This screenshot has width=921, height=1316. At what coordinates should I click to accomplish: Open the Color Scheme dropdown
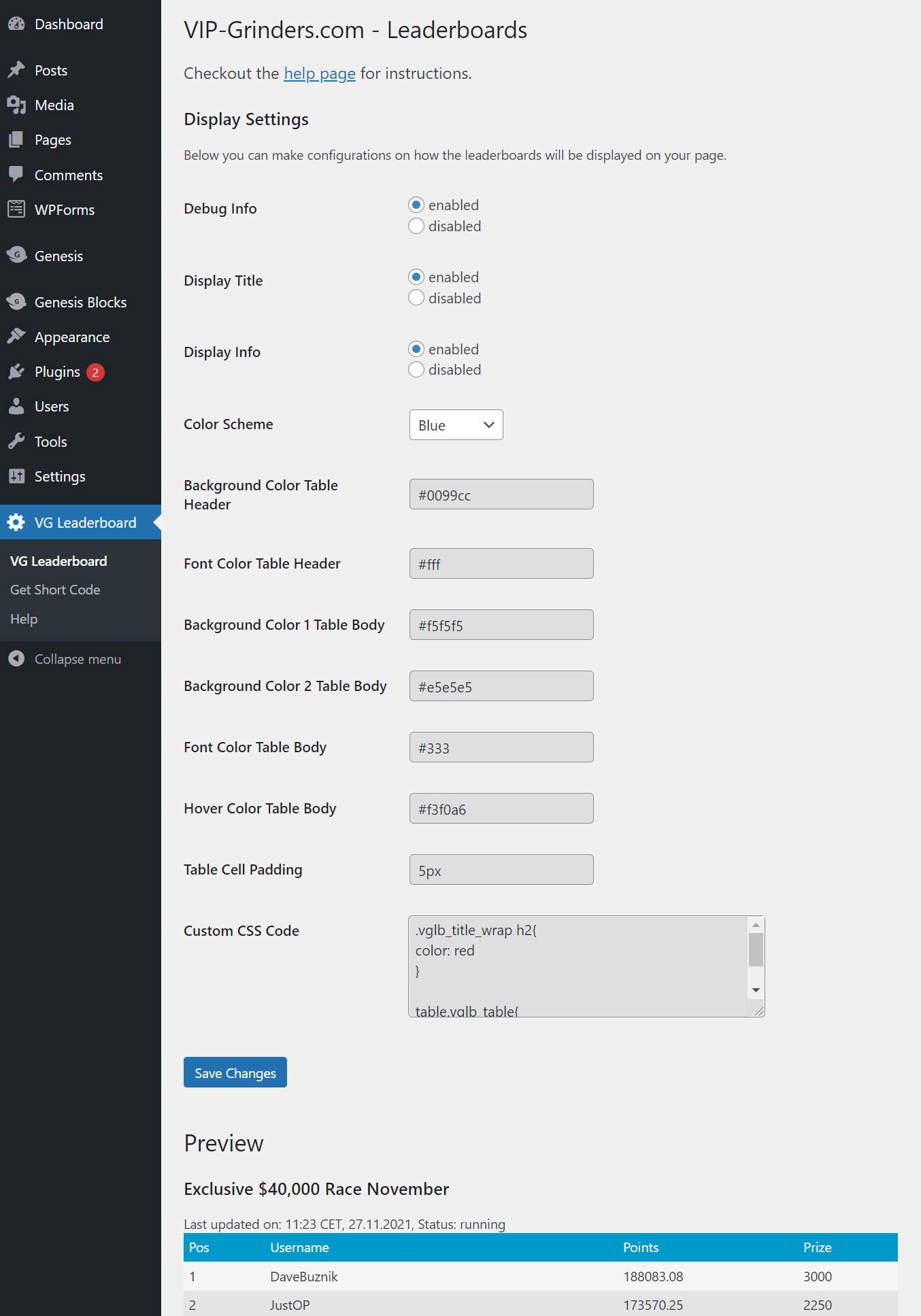[x=456, y=425]
